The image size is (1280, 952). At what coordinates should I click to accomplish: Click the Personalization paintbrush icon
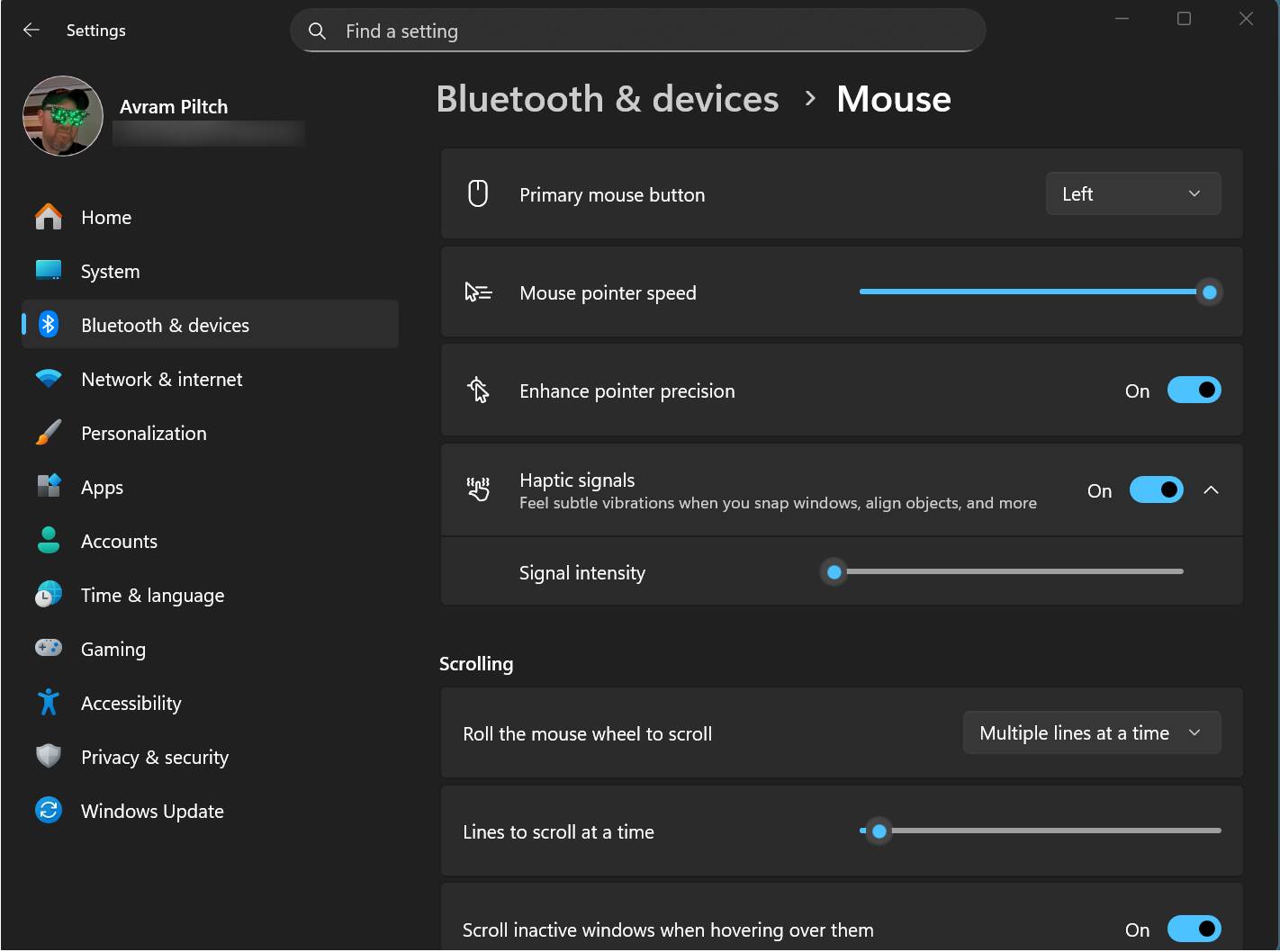point(49,433)
